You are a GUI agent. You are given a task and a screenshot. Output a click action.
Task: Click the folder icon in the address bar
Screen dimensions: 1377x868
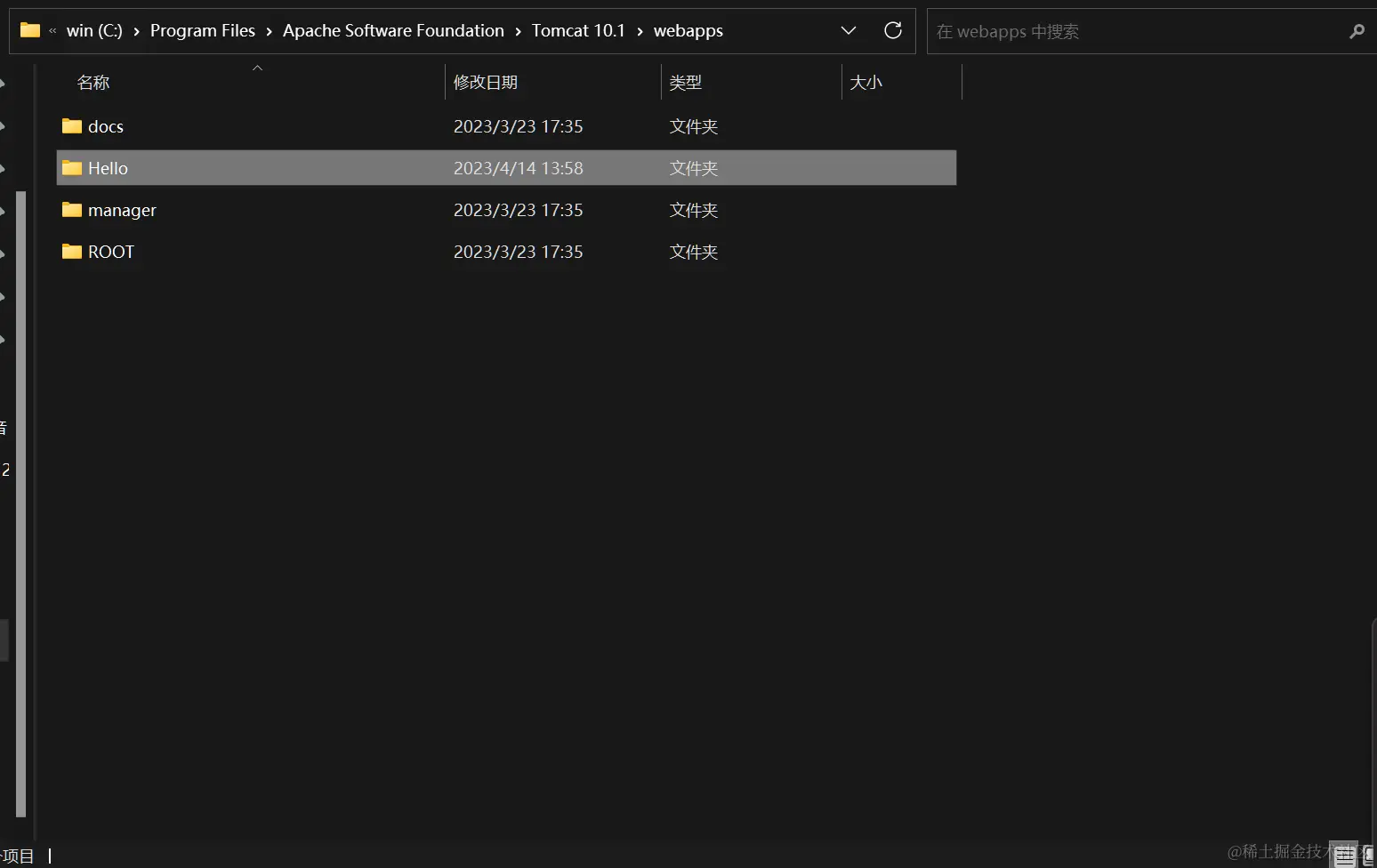pos(30,30)
